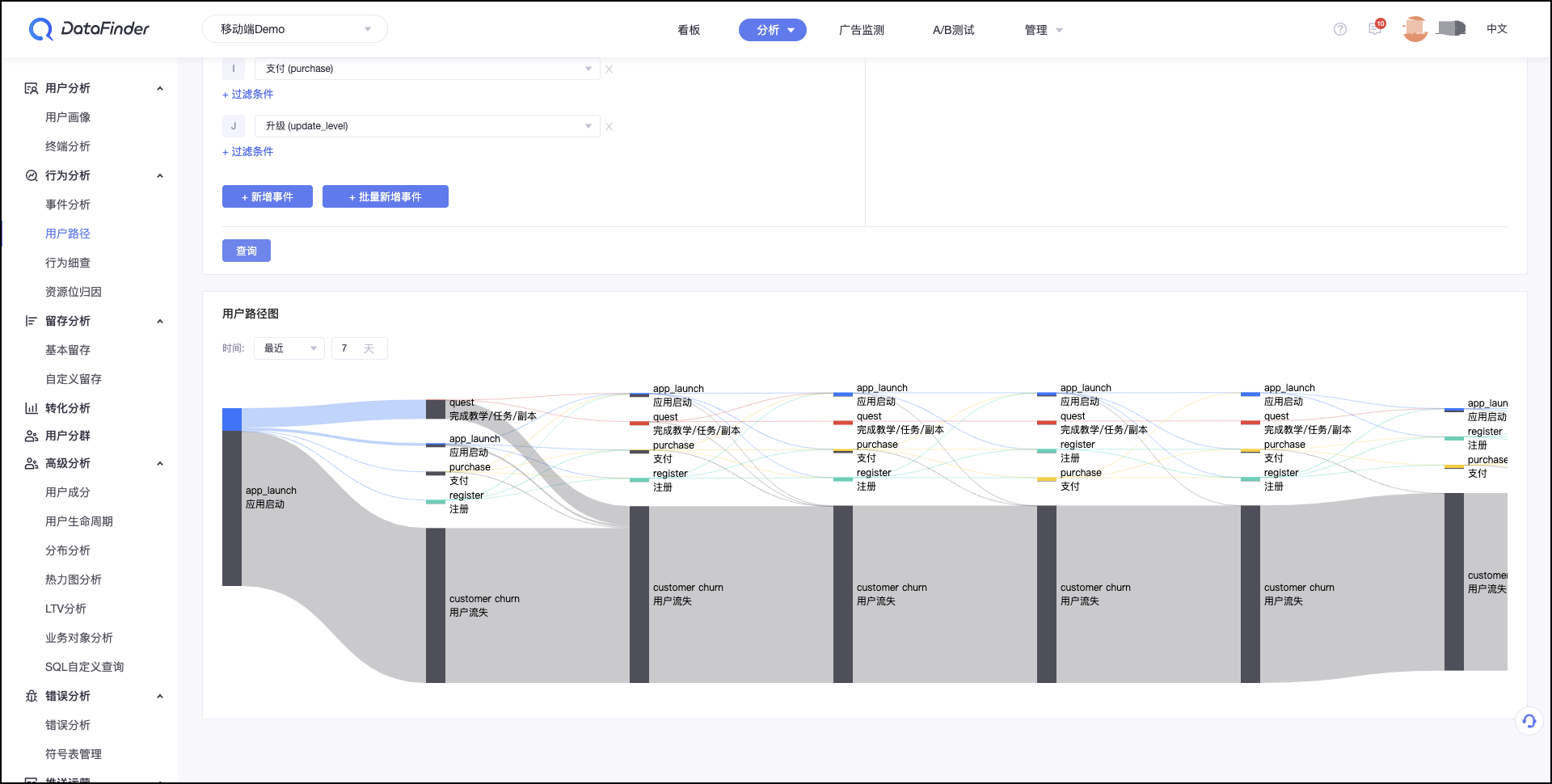Collapse the 高级分析 sidebar group
1552x784 pixels.
pyautogui.click(x=160, y=463)
